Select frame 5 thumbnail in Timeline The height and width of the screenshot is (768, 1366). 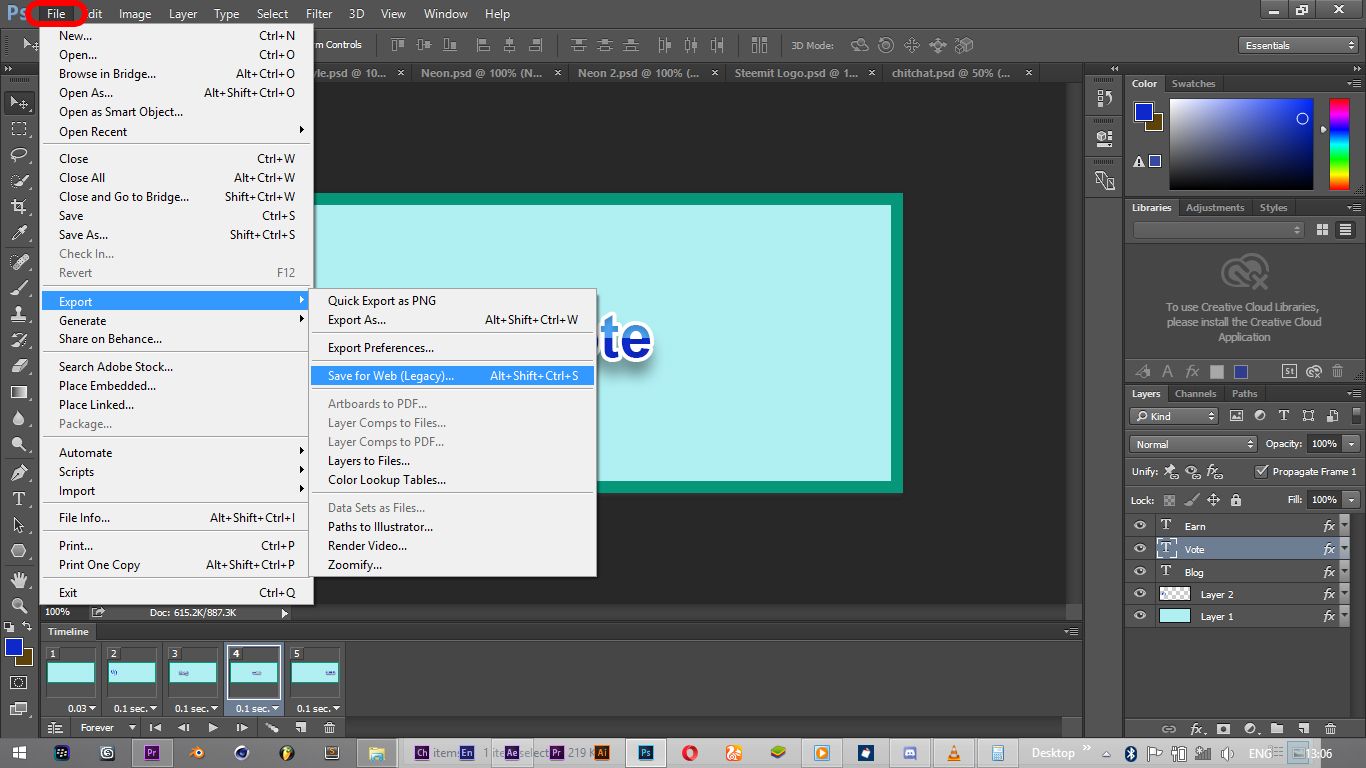tap(316, 672)
